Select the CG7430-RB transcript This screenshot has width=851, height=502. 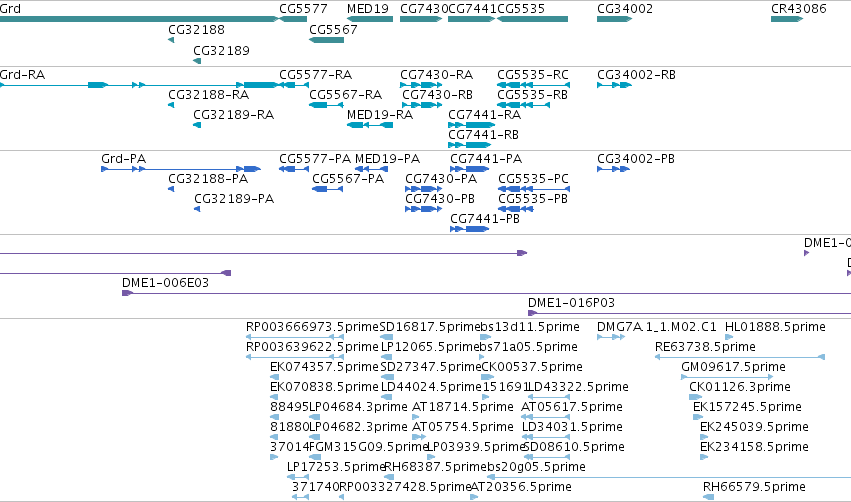tap(421, 105)
